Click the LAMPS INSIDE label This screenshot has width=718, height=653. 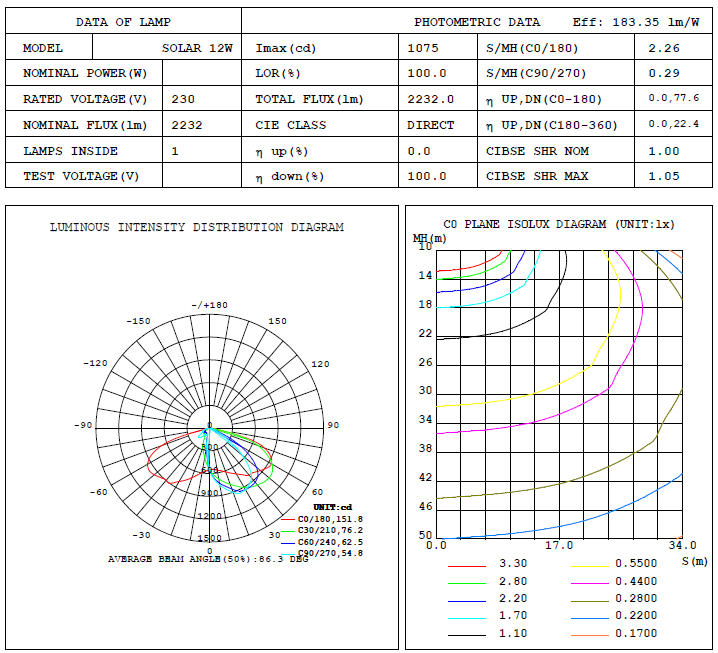pyautogui.click(x=71, y=151)
